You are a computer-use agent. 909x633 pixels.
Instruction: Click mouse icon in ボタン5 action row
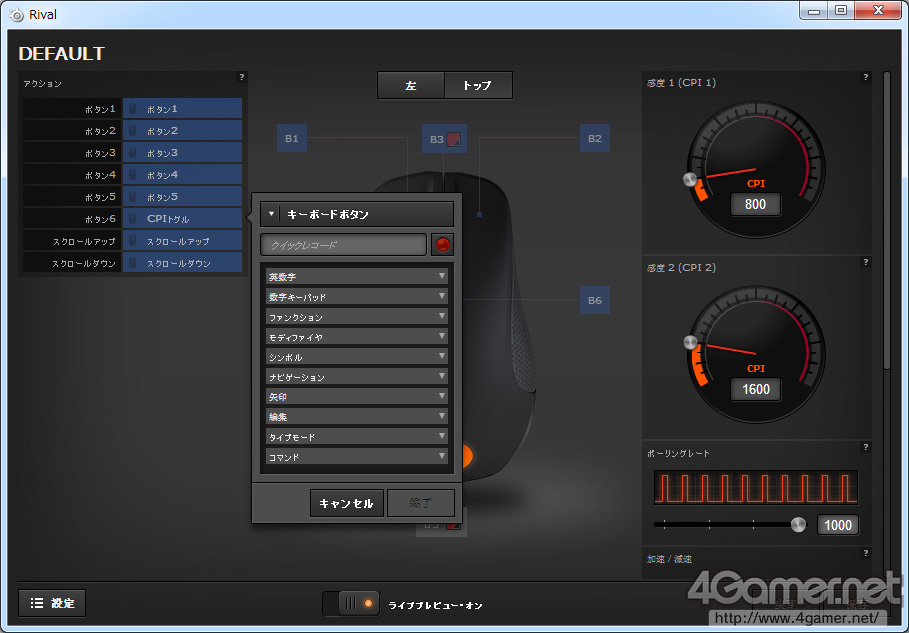(x=133, y=197)
